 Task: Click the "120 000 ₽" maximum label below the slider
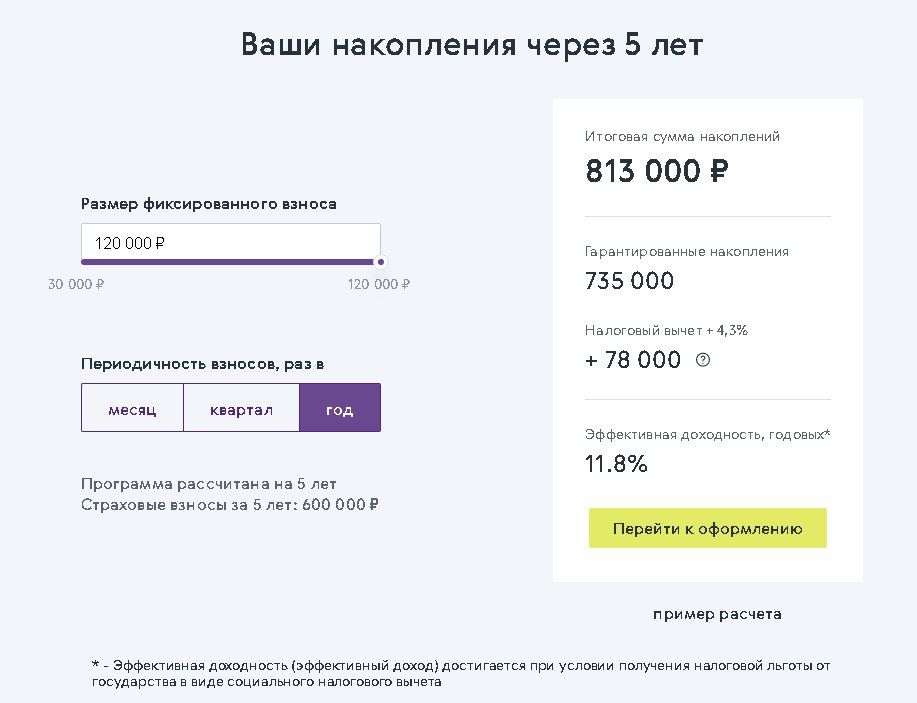click(378, 284)
